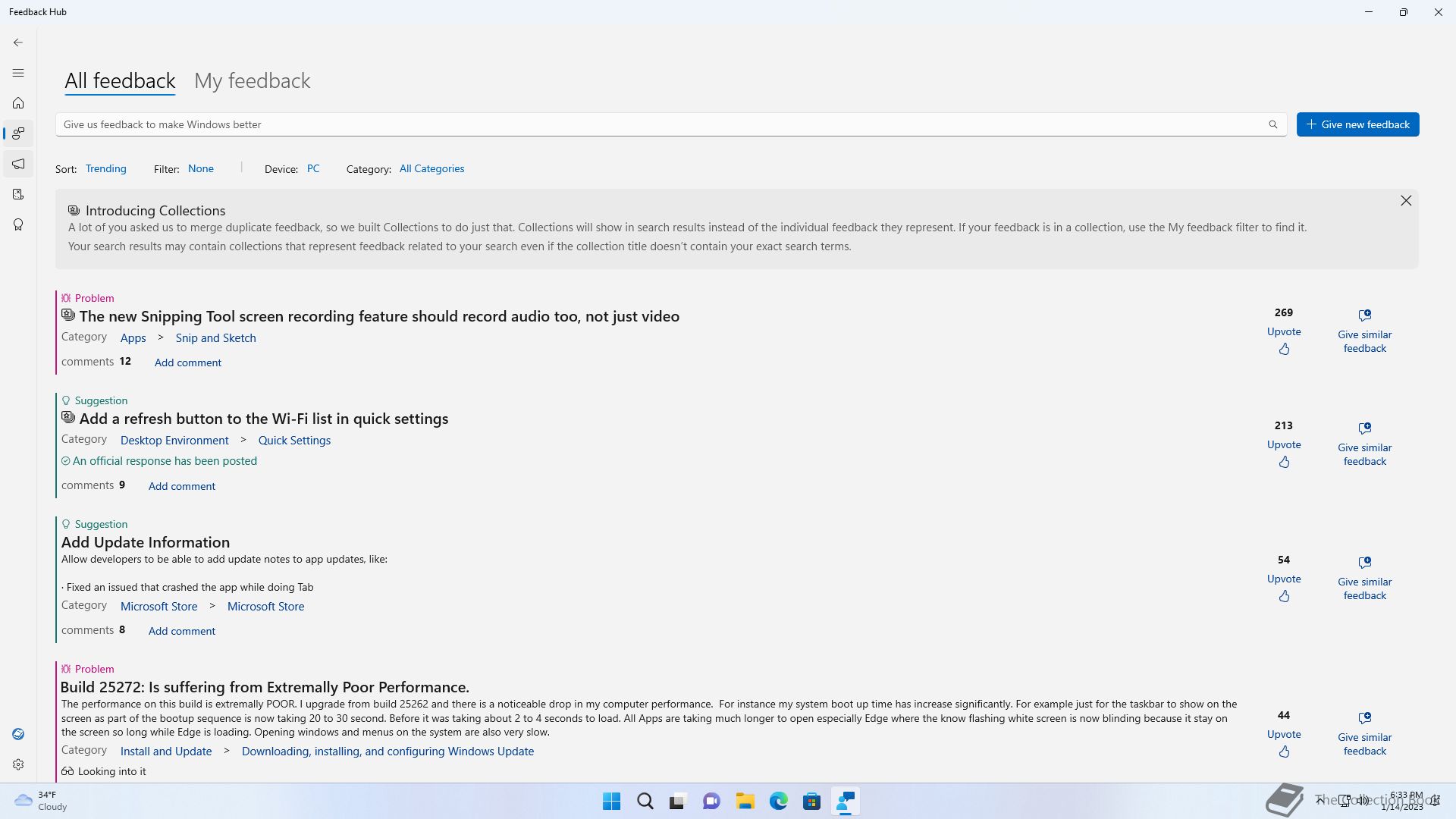Upvote thumb for Snipping Tool feedback
Viewport: 1456px width, 819px height.
click(x=1284, y=349)
